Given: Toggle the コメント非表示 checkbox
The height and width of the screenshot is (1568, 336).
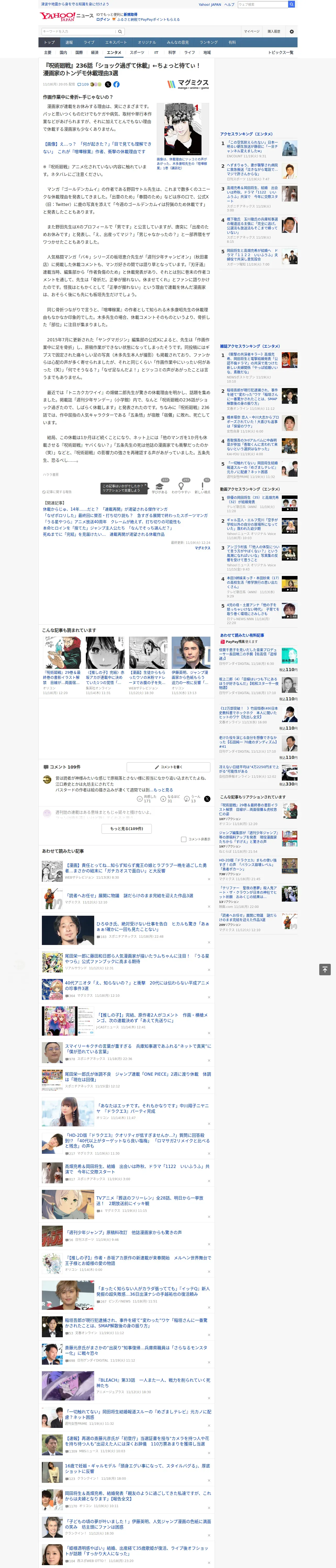Looking at the screenshot, I should (x=183, y=839).
